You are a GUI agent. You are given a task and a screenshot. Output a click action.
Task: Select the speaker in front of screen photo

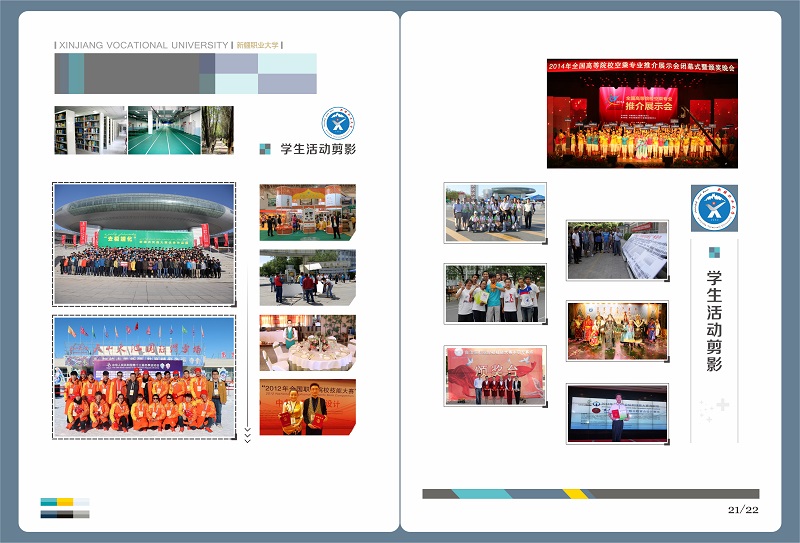pos(617,414)
